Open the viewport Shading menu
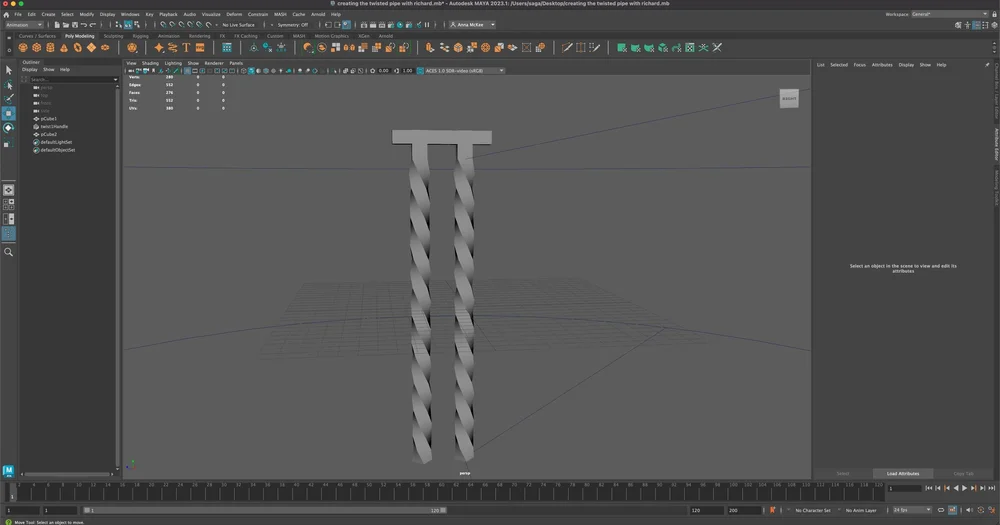1000x525 pixels. click(150, 63)
